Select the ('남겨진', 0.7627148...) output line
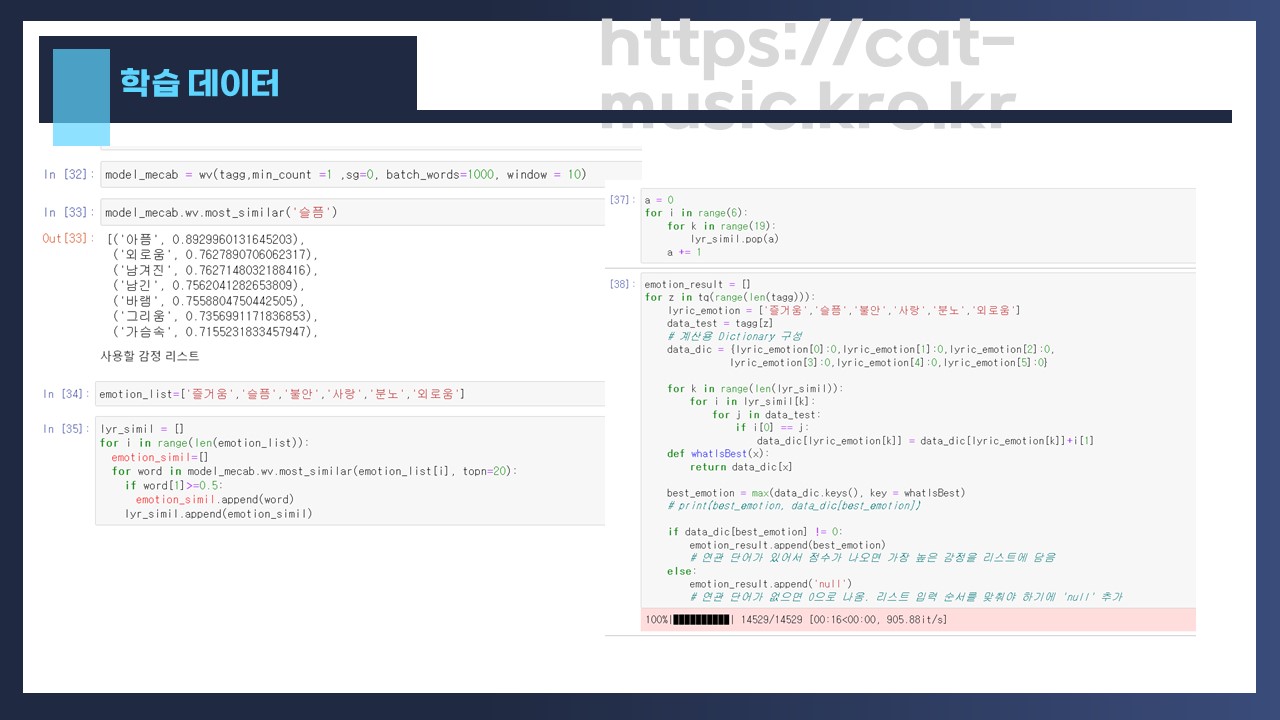This screenshot has height=720, width=1280. tap(214, 270)
